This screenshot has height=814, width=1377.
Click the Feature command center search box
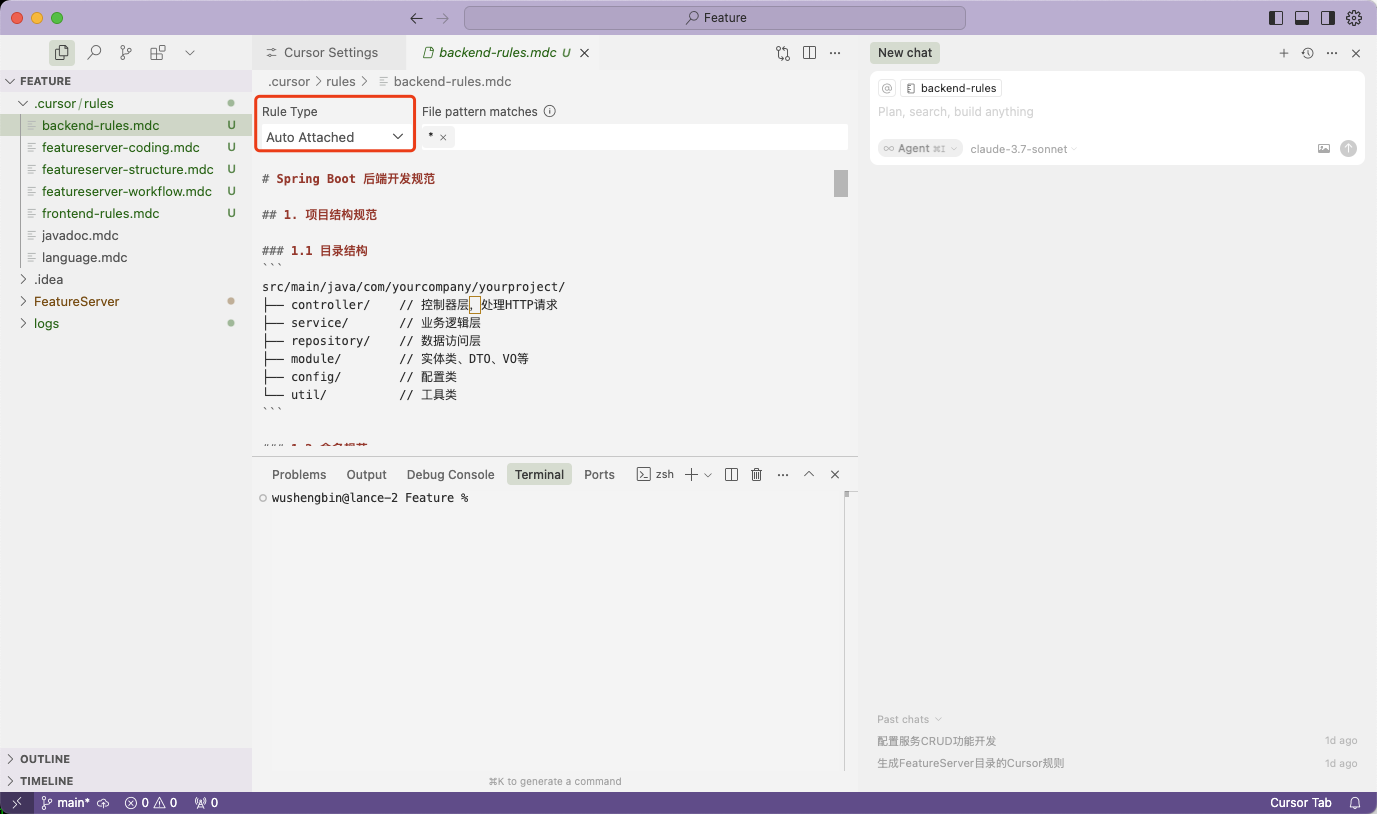pyautogui.click(x=715, y=18)
